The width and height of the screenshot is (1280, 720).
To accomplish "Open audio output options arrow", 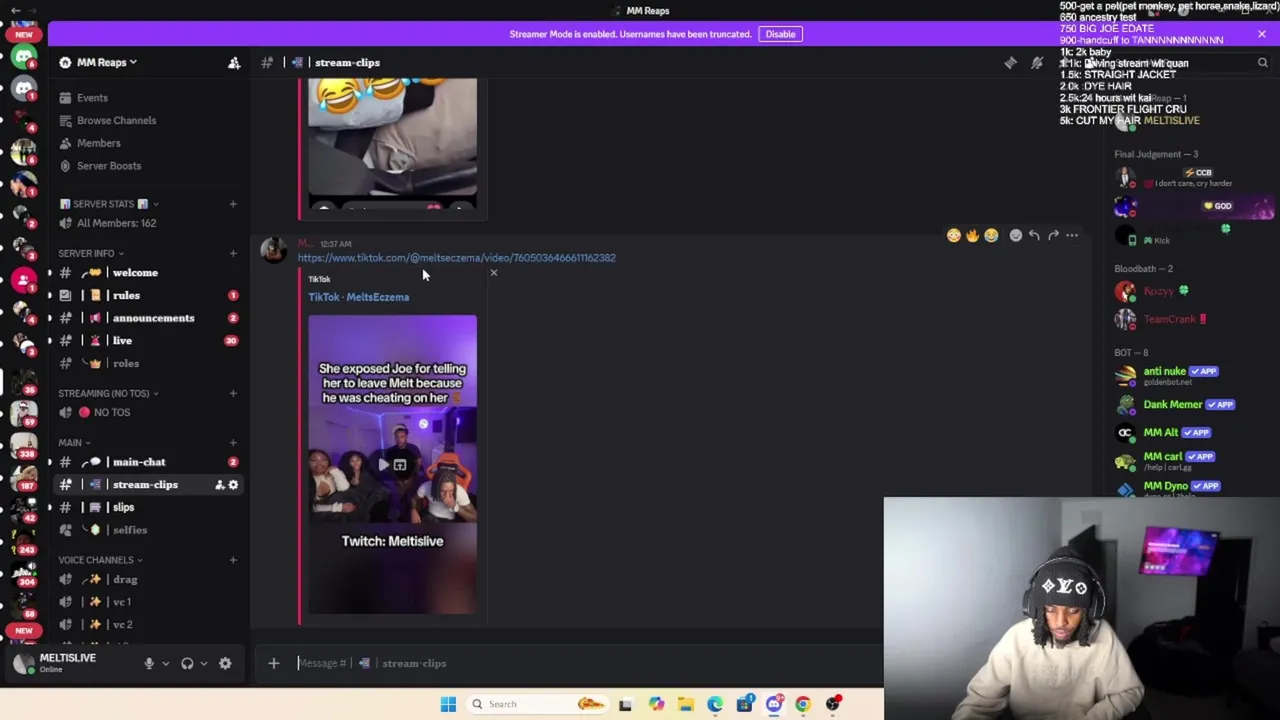I will [x=203, y=663].
